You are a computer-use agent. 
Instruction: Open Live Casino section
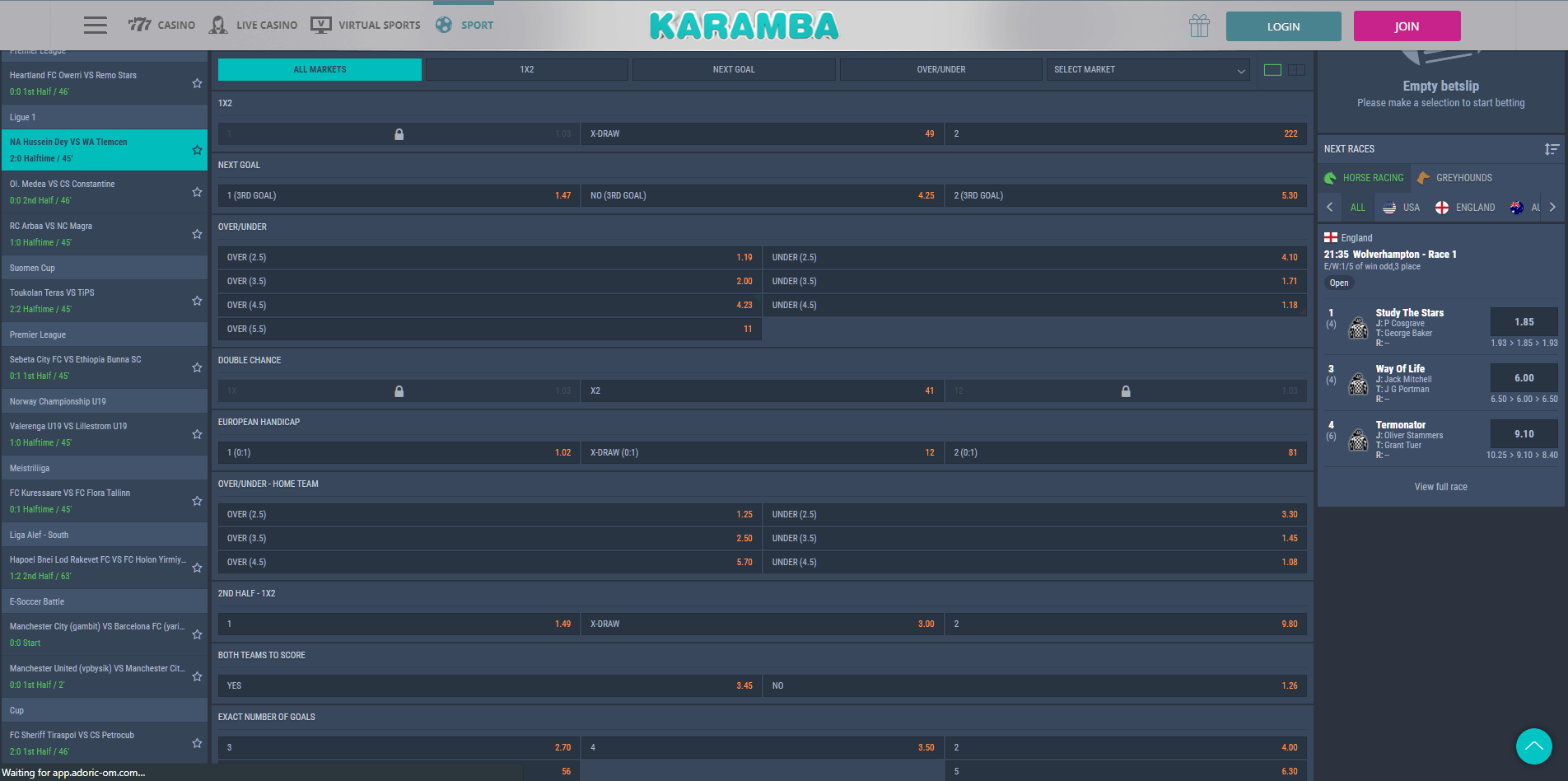pyautogui.click(x=253, y=25)
